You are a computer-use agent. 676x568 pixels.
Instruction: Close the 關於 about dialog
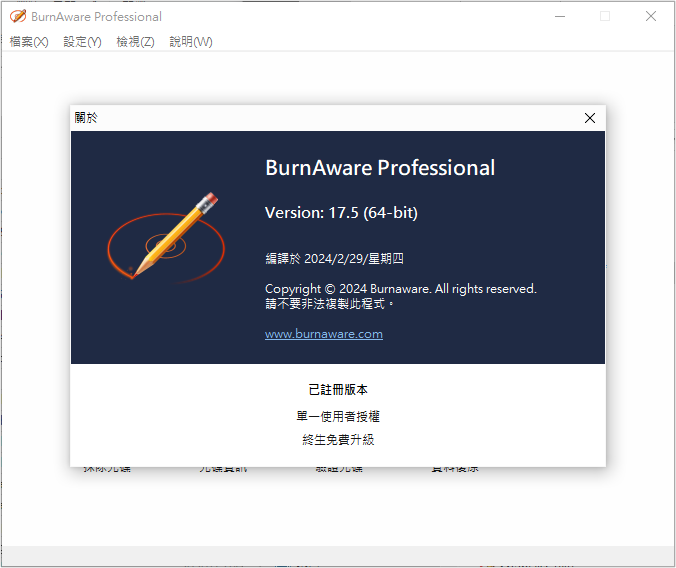(590, 118)
